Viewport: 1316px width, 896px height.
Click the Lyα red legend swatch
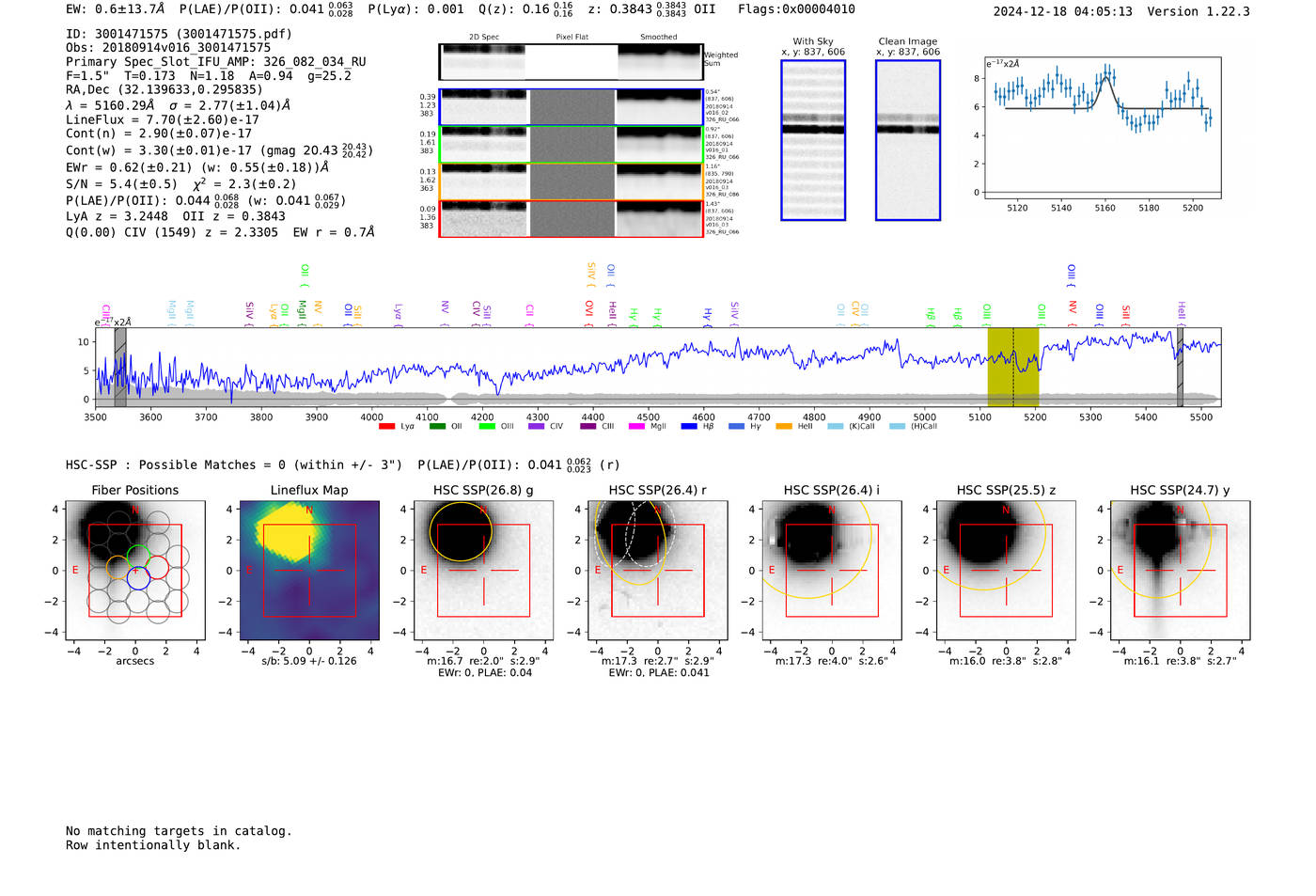(x=386, y=426)
